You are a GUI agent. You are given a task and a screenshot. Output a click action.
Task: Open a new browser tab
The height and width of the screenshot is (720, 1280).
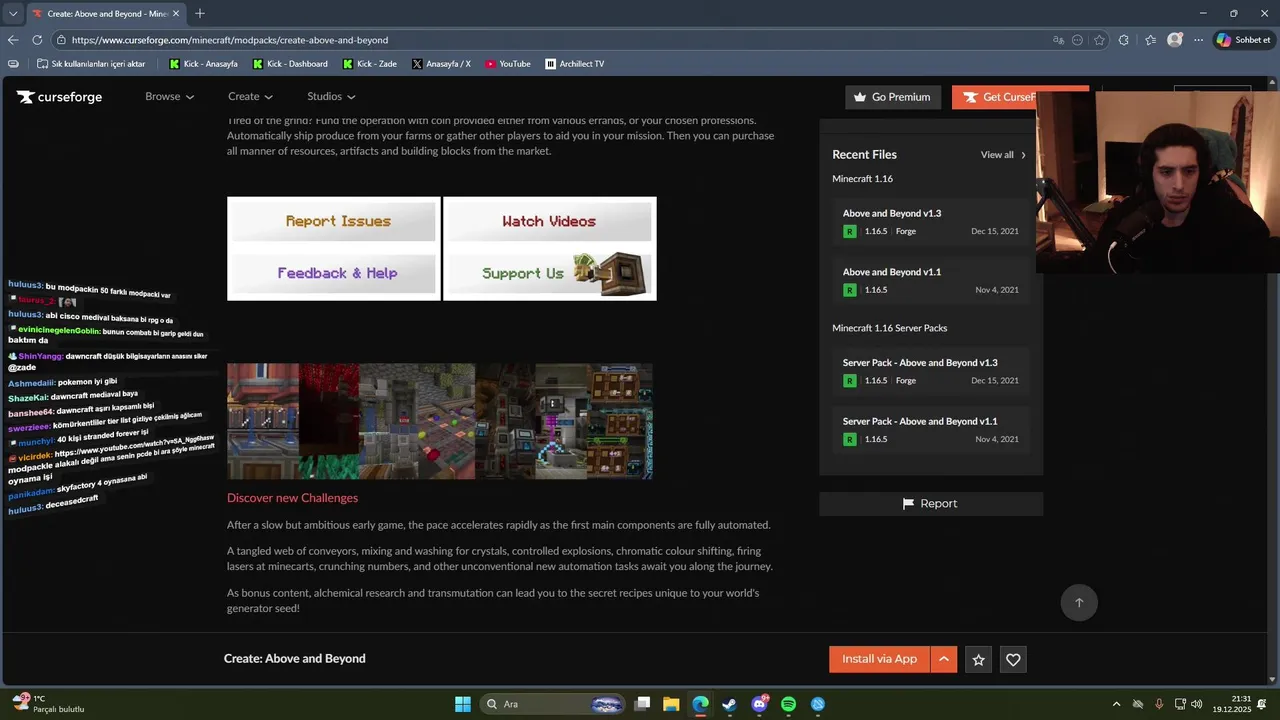(200, 13)
